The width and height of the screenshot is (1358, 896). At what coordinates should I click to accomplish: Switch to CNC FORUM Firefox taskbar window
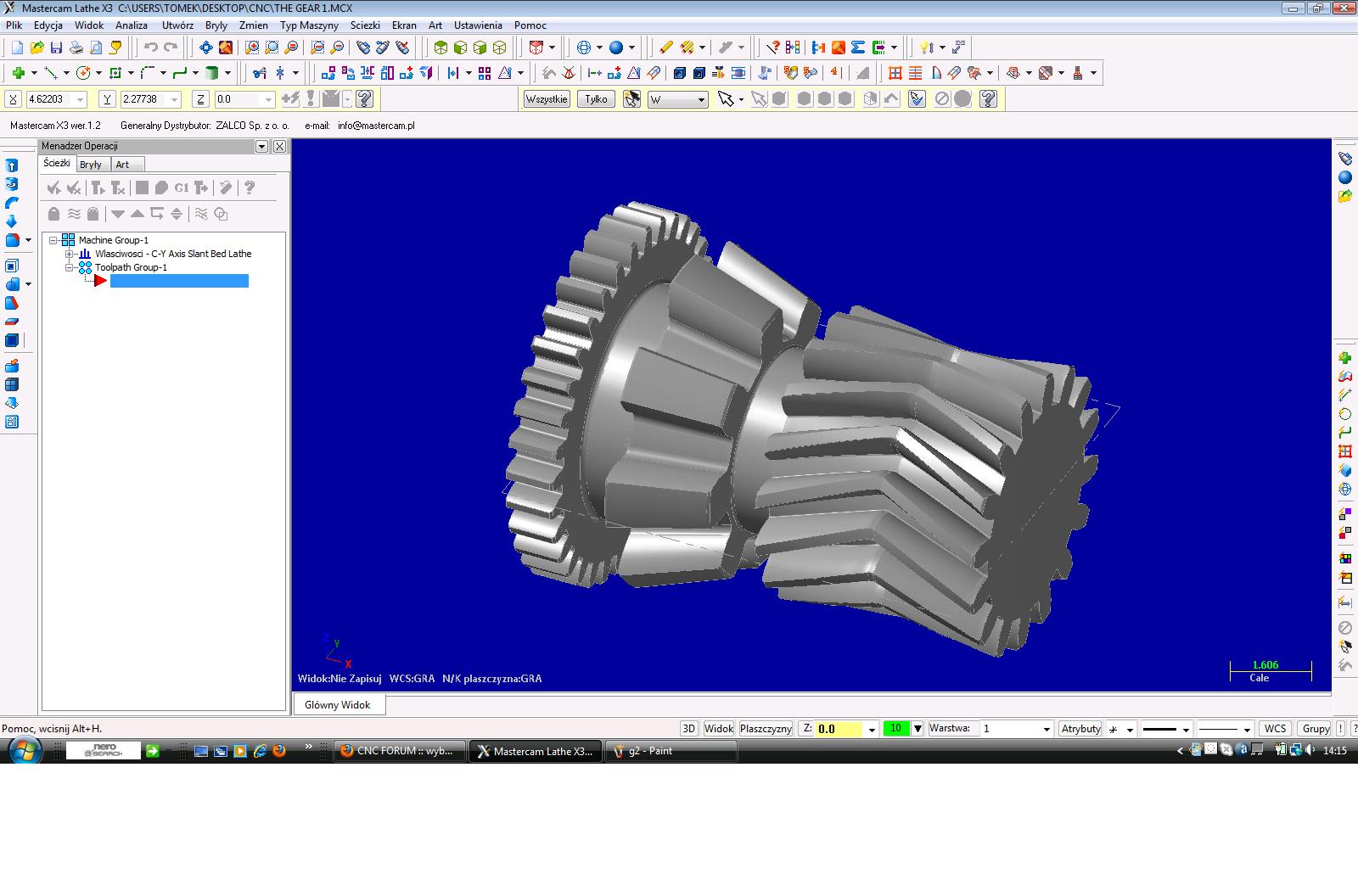401,751
